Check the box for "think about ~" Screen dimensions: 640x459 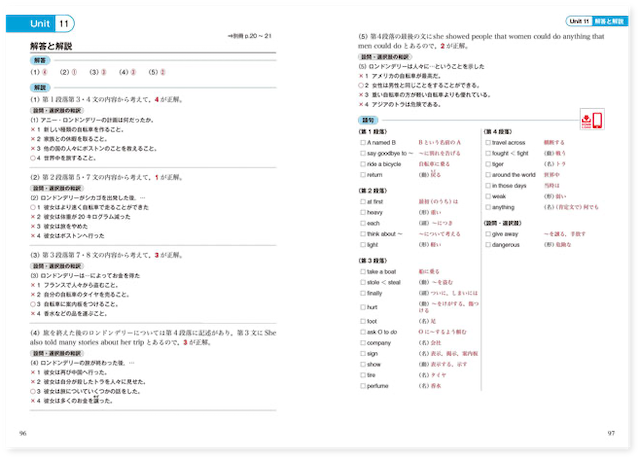coord(362,234)
